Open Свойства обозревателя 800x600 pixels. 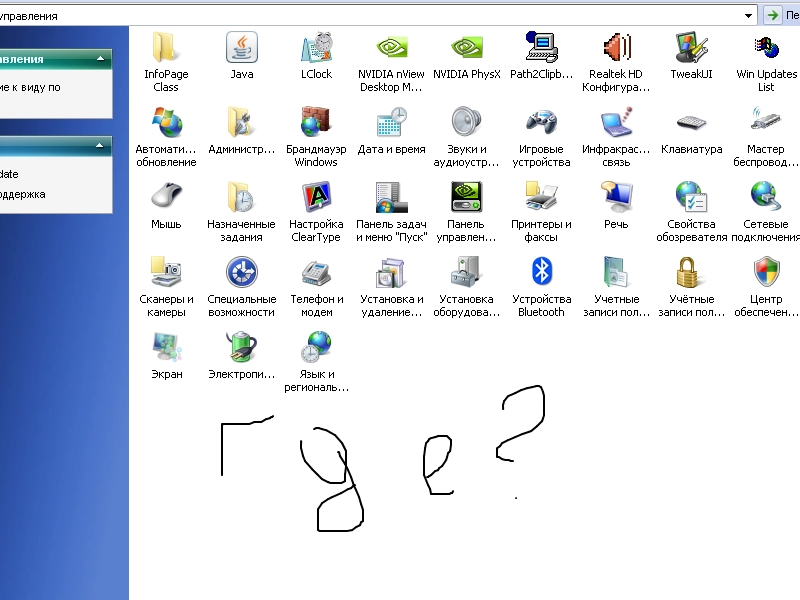(691, 197)
